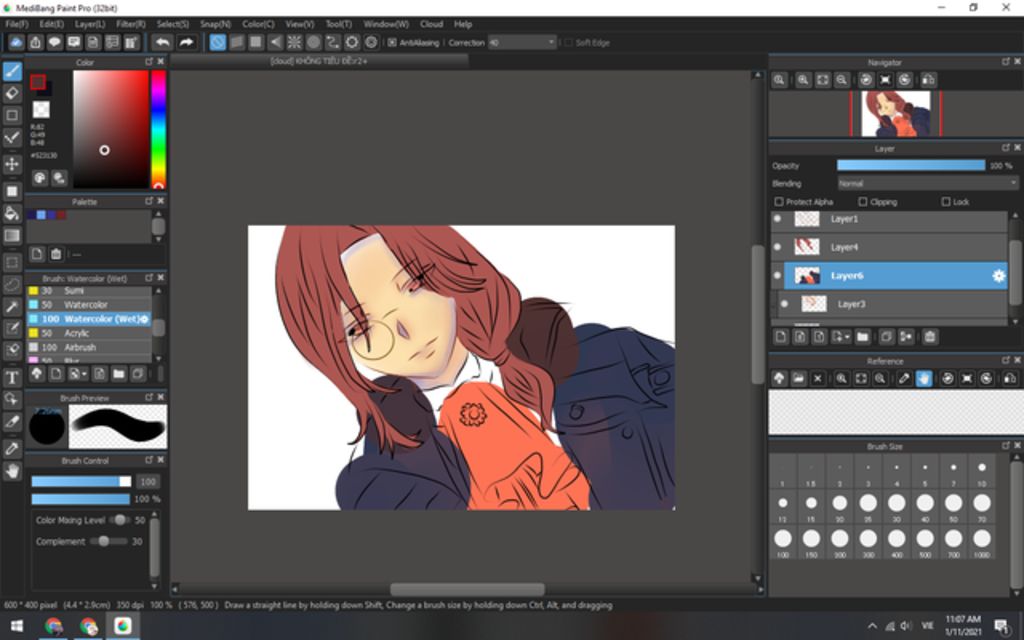Select the Text tool

coord(12,377)
